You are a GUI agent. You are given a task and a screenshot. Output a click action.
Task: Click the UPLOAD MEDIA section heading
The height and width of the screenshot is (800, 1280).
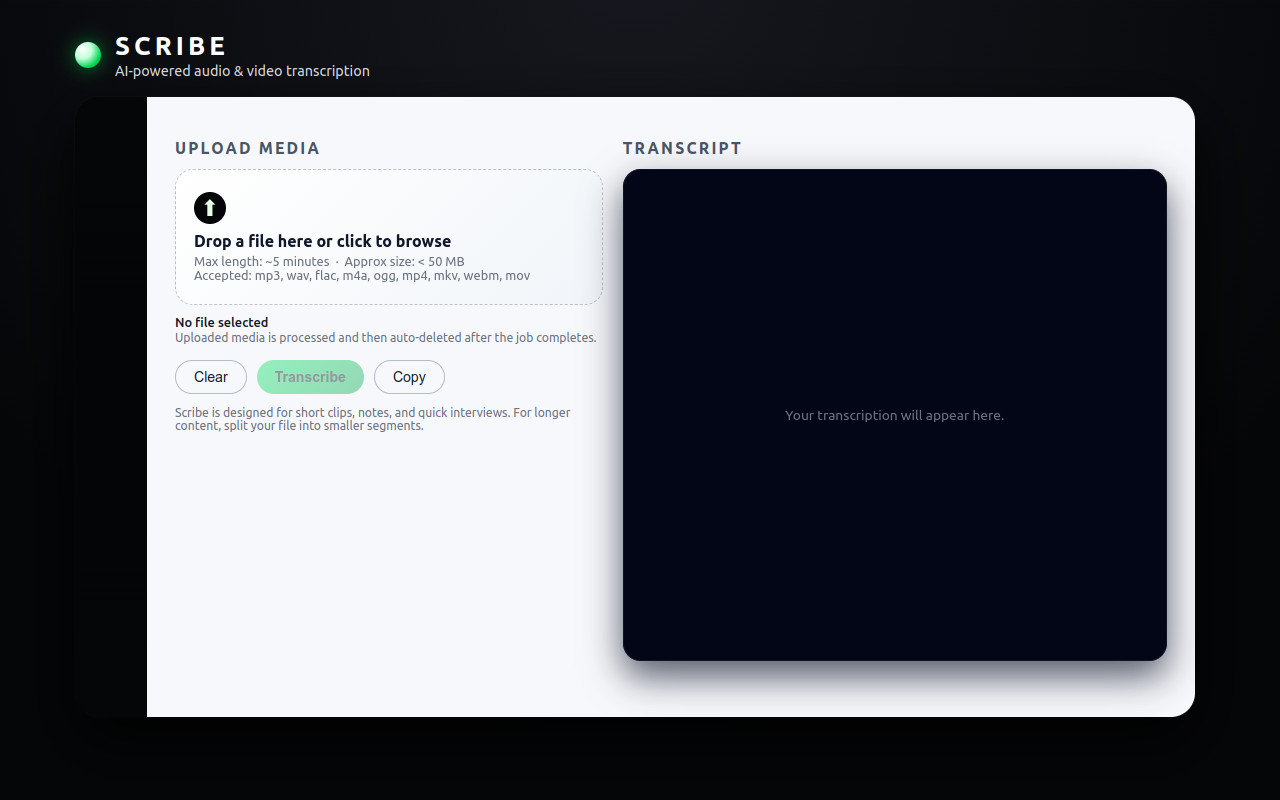pyautogui.click(x=247, y=148)
